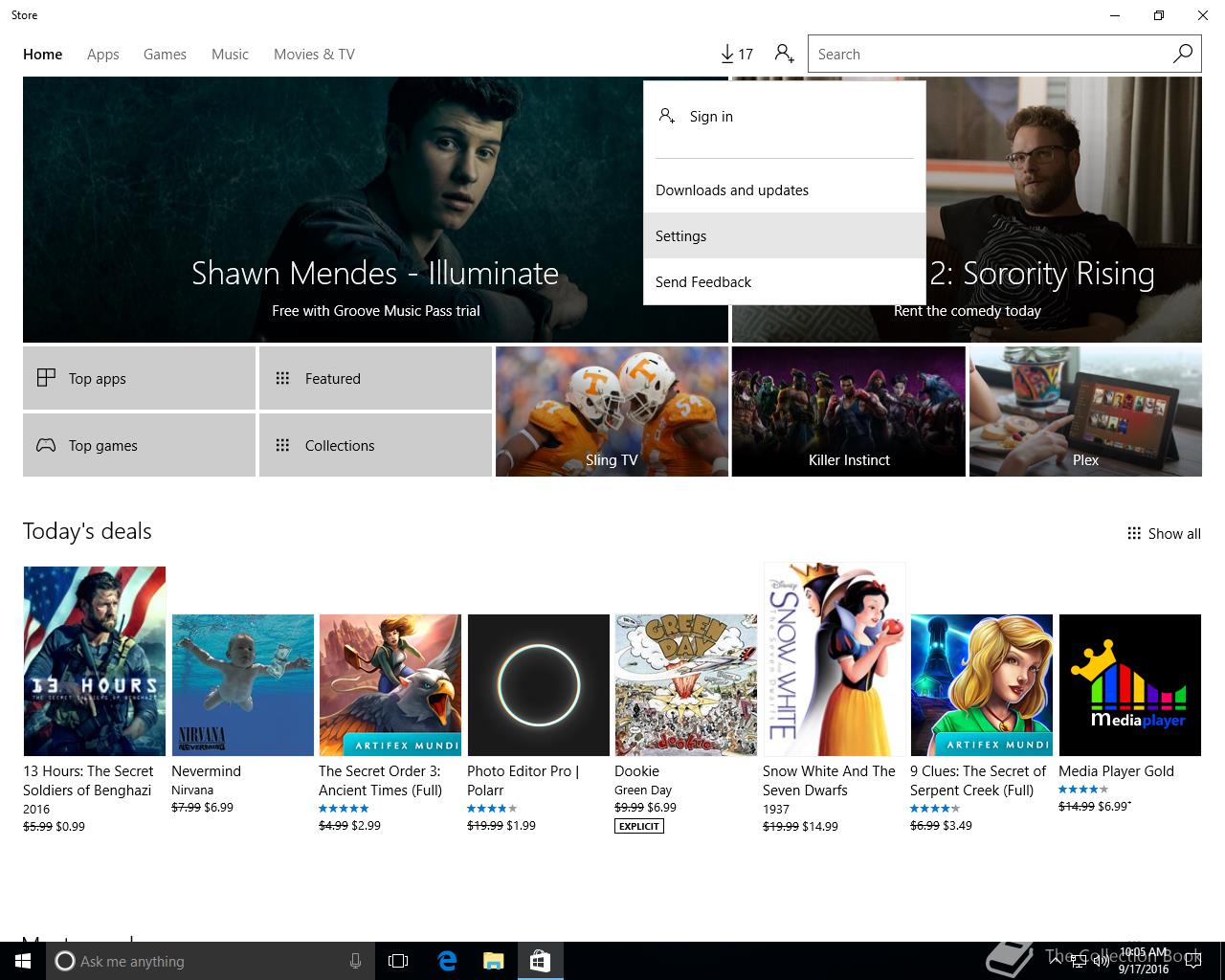Click the Nevermind title text

click(x=206, y=771)
